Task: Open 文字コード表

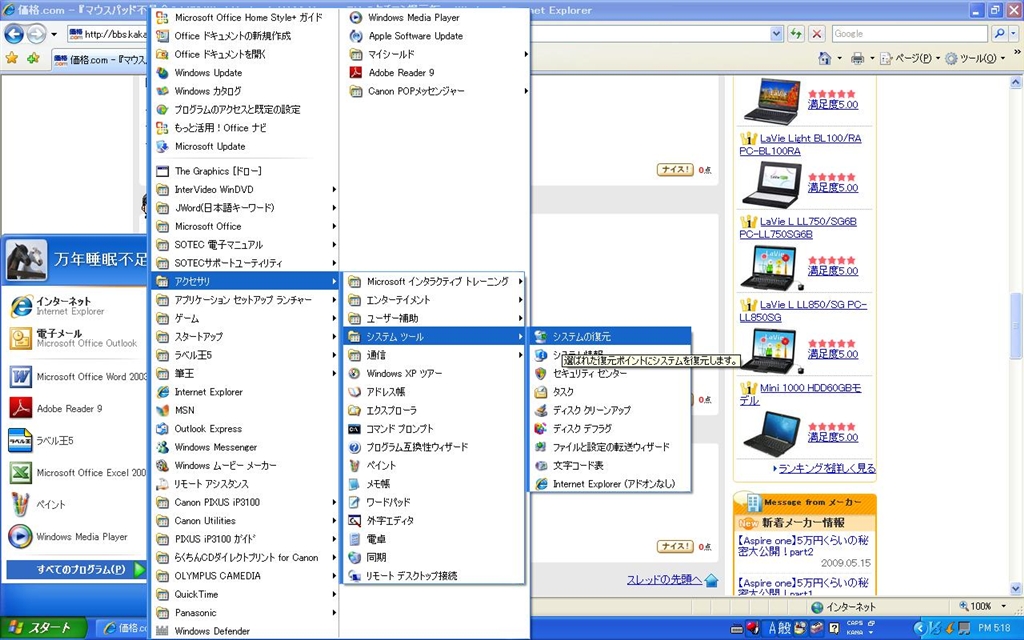Action: pos(610,466)
